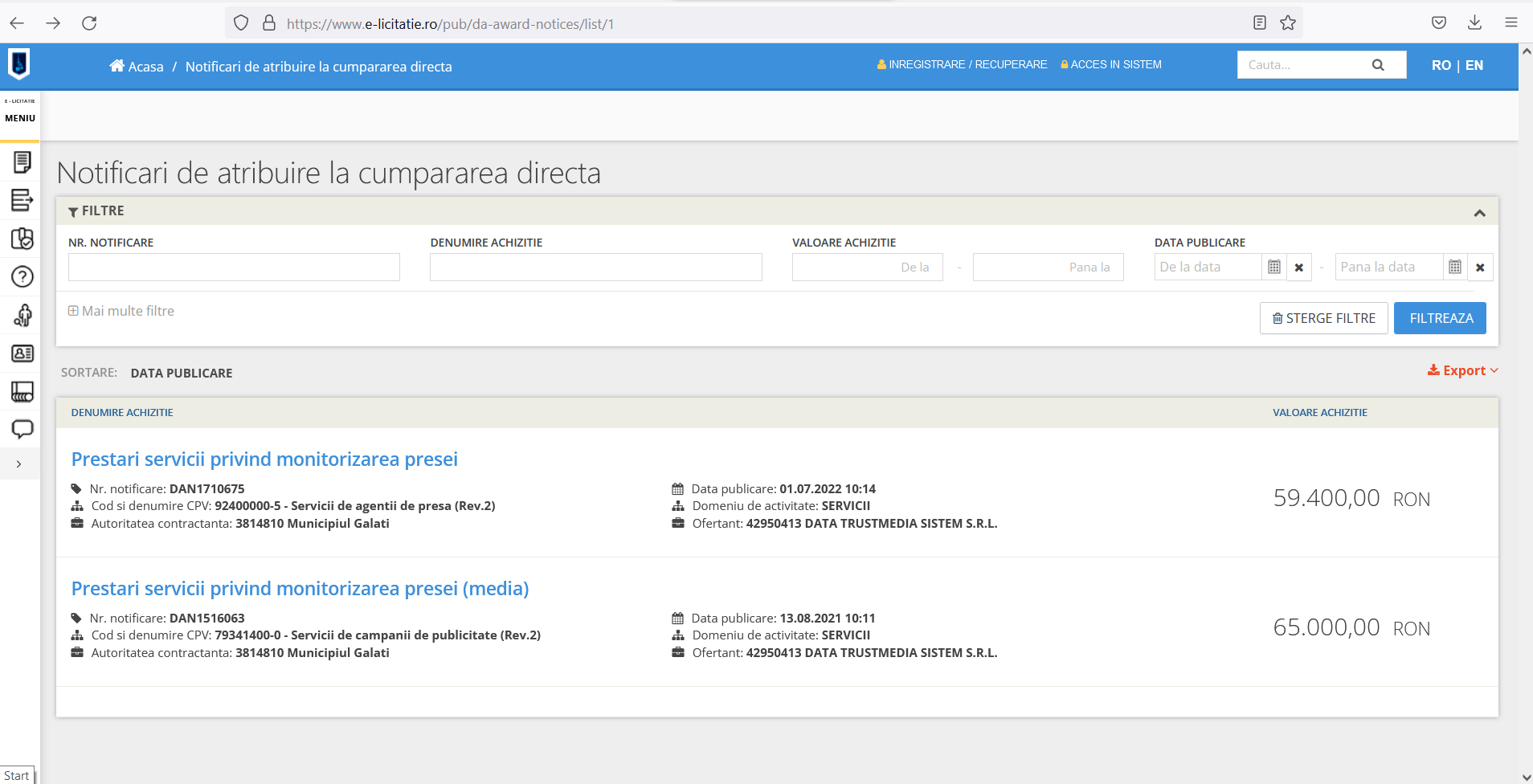Click the chat bubble sidebar icon
The height and width of the screenshot is (784, 1533).
22,429
